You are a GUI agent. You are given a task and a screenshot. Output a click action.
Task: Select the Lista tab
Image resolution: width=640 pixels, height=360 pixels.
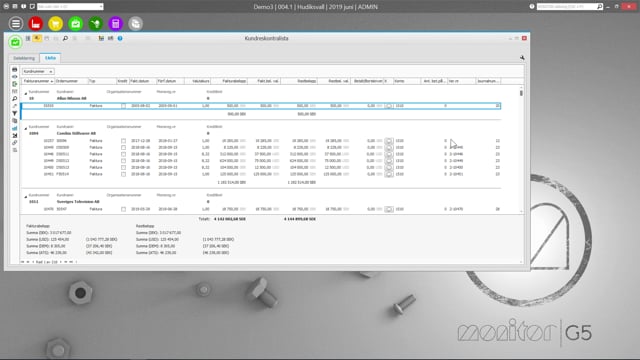pos(50,58)
